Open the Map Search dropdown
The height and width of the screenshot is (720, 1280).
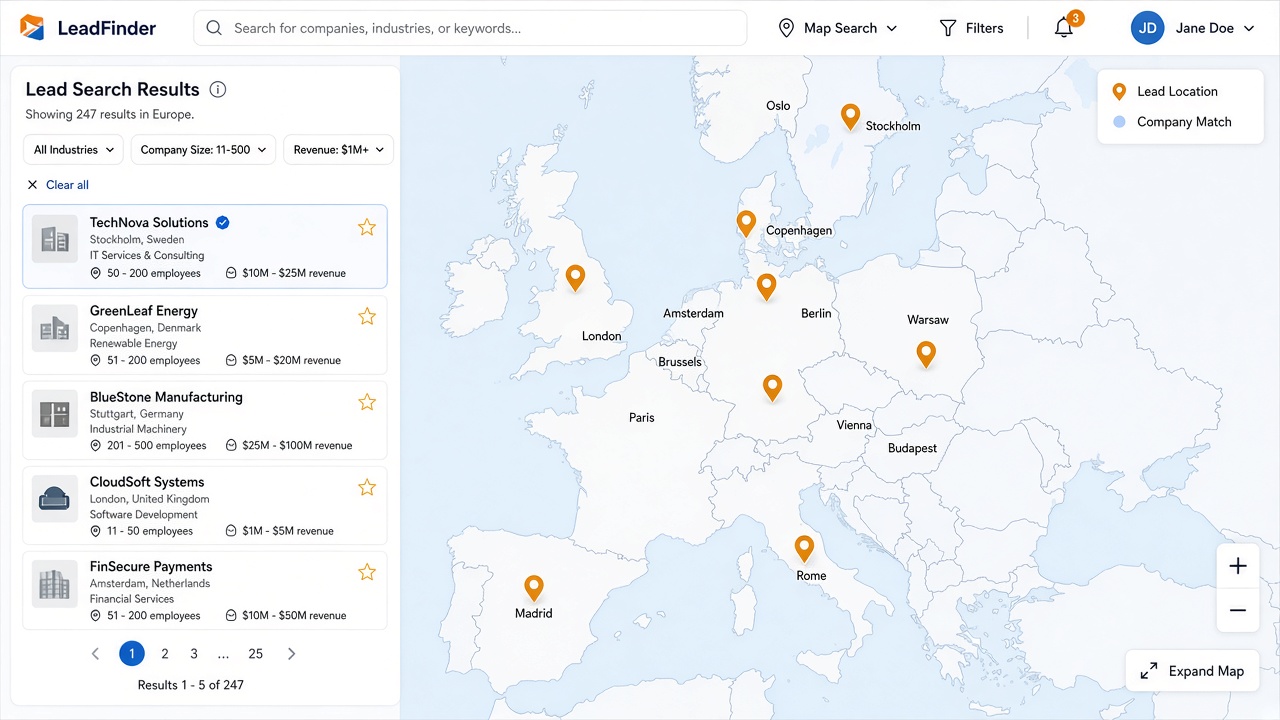(x=838, y=28)
